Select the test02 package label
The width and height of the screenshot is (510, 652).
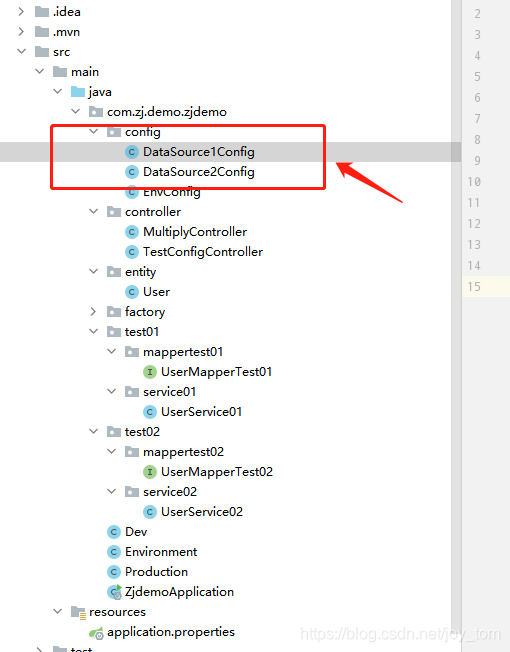[142, 432]
